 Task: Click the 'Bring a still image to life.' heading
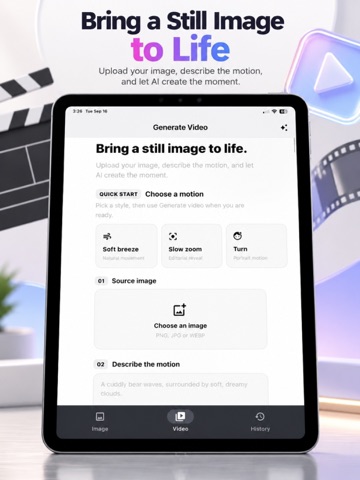click(171, 149)
